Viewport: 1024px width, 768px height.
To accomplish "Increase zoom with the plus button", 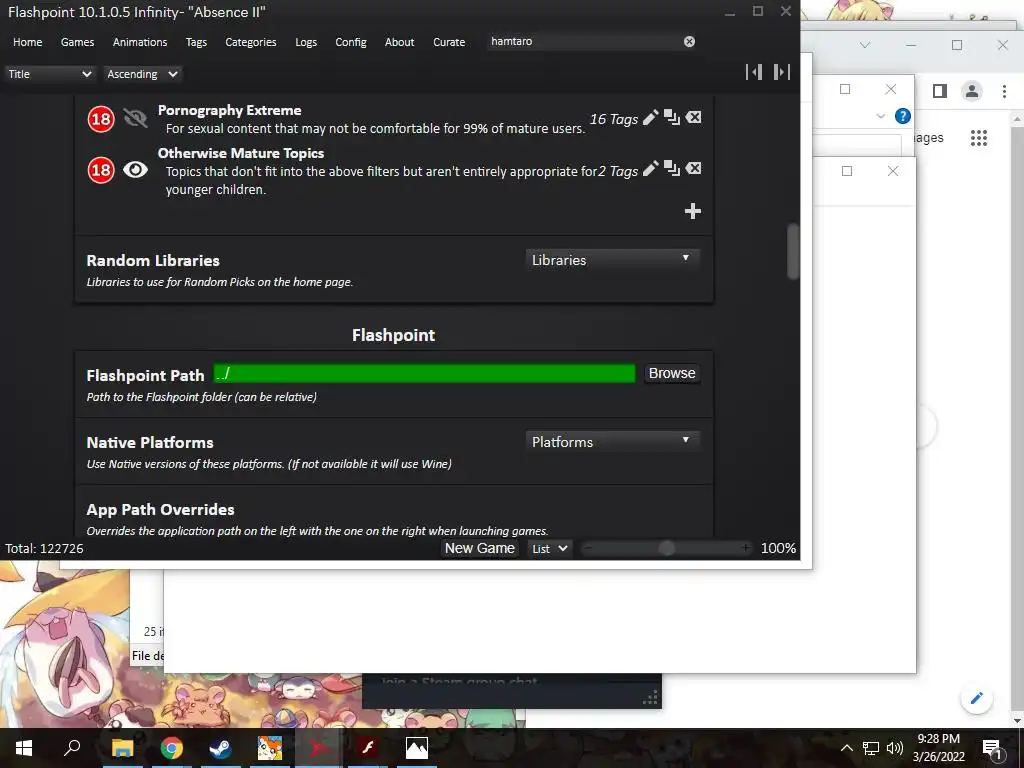I will click(x=745, y=548).
